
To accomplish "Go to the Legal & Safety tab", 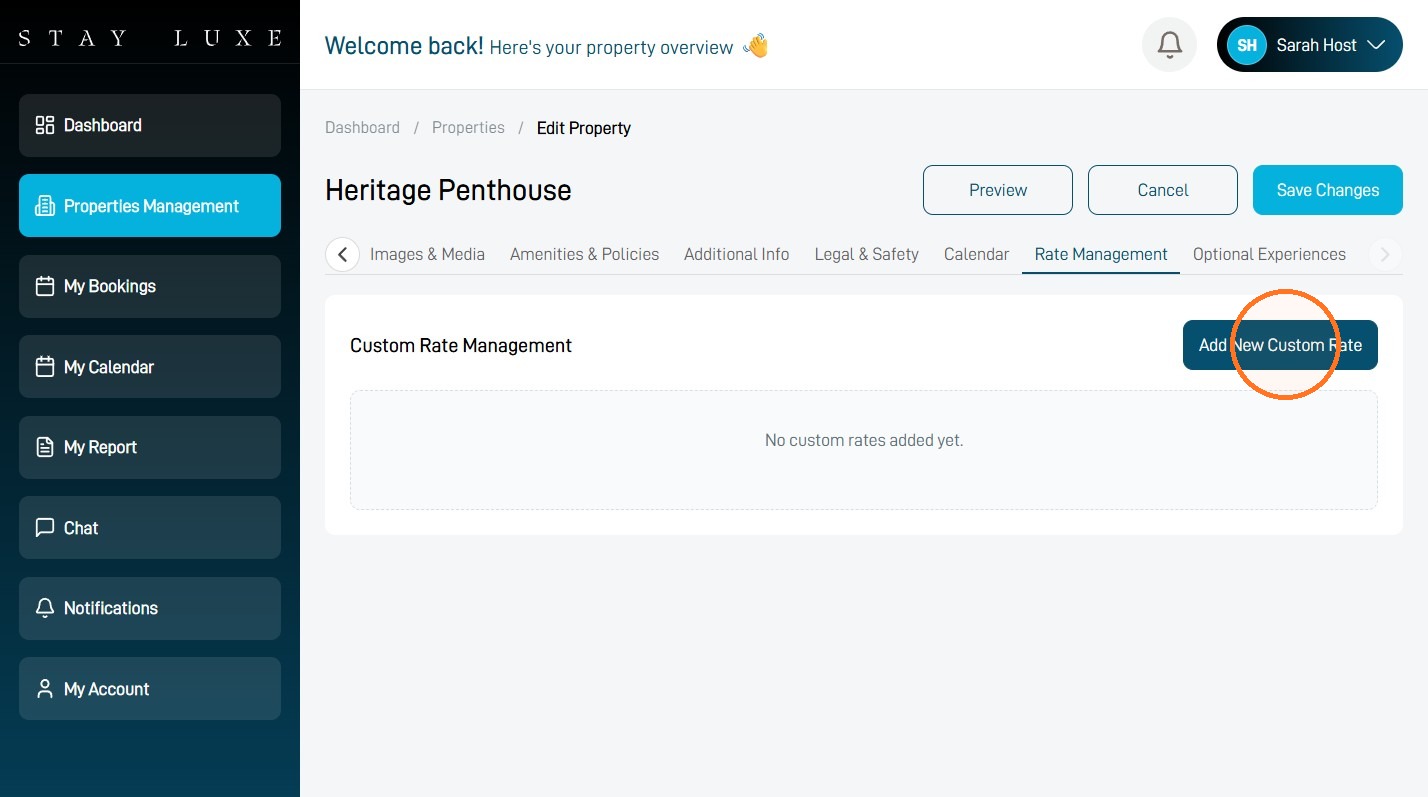I will click(x=866, y=254).
